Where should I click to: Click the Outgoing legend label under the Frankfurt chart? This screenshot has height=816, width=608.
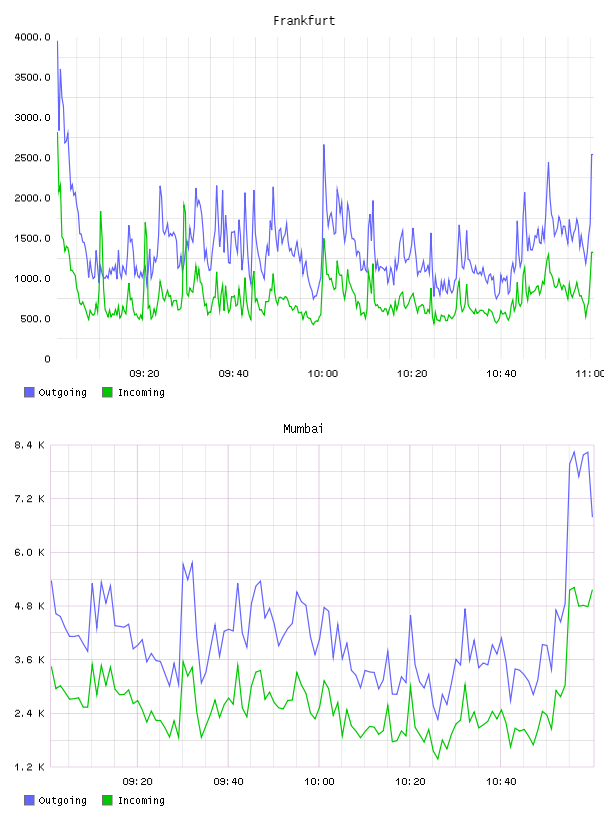pos(62,393)
